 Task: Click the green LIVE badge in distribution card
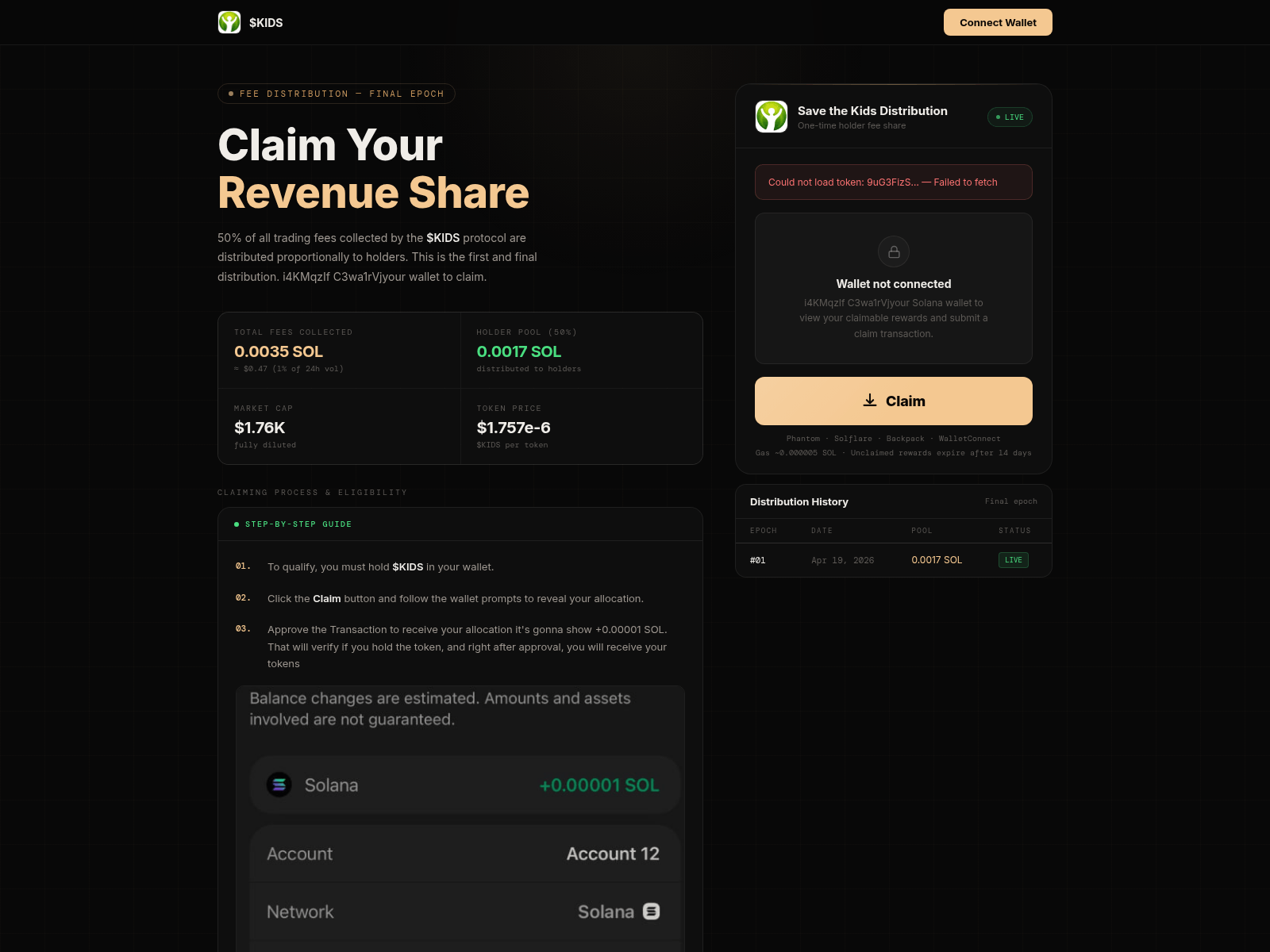point(1010,117)
